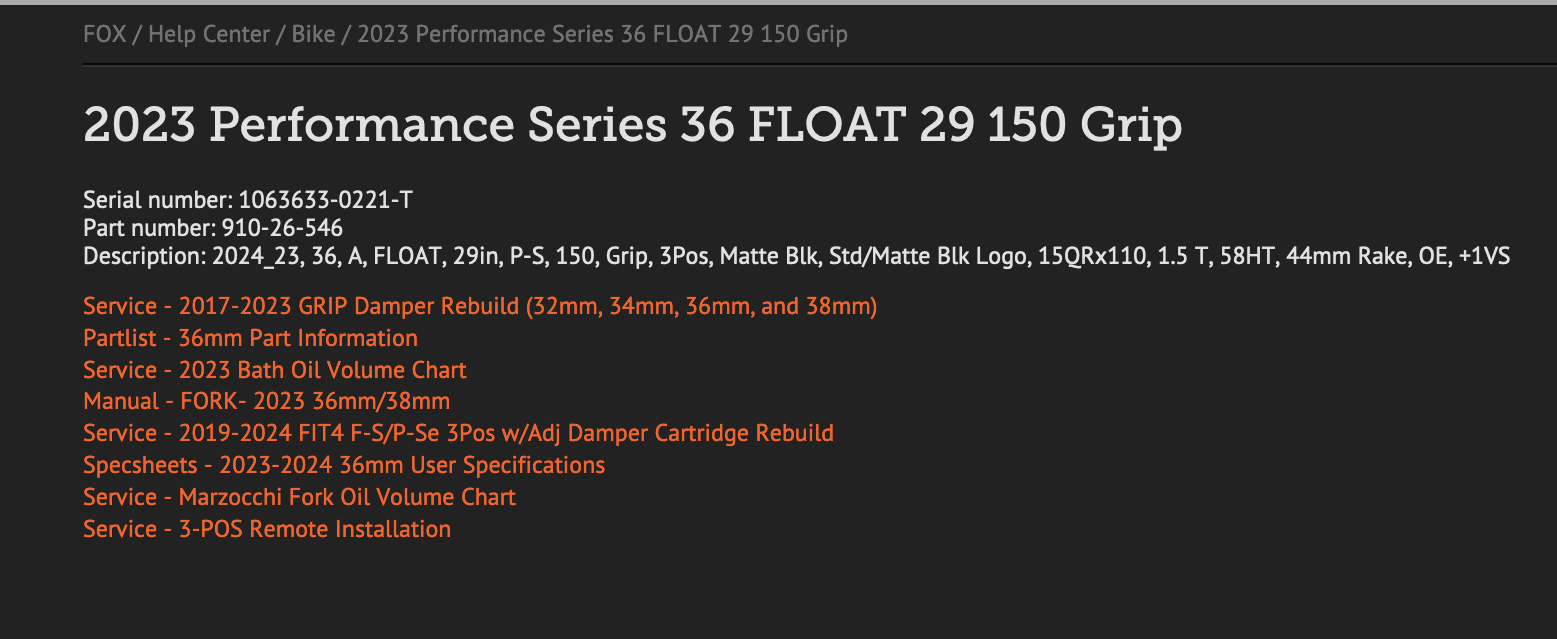Go to Help Center breadcrumb

click(209, 35)
